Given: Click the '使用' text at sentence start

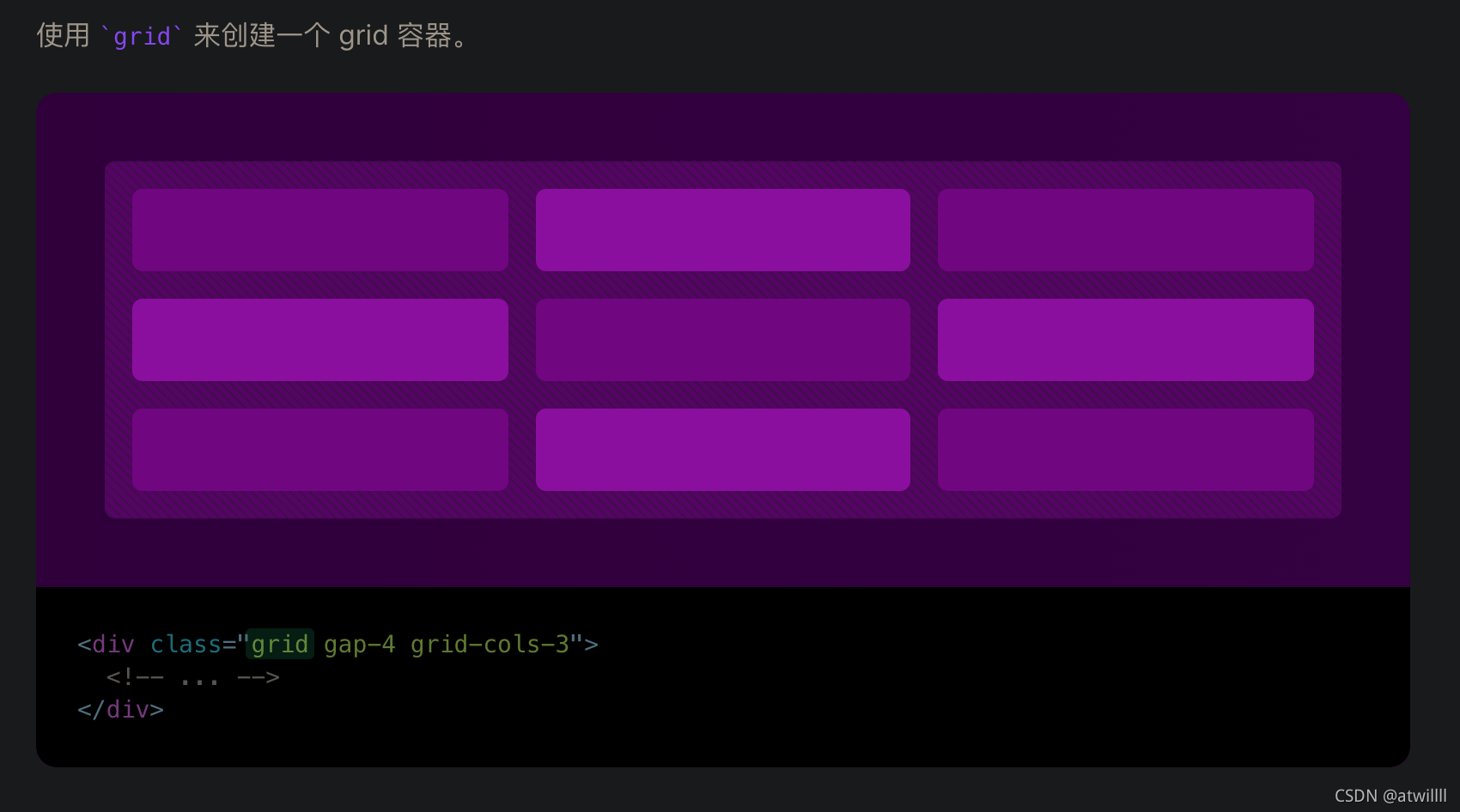Looking at the screenshot, I should pos(63,35).
